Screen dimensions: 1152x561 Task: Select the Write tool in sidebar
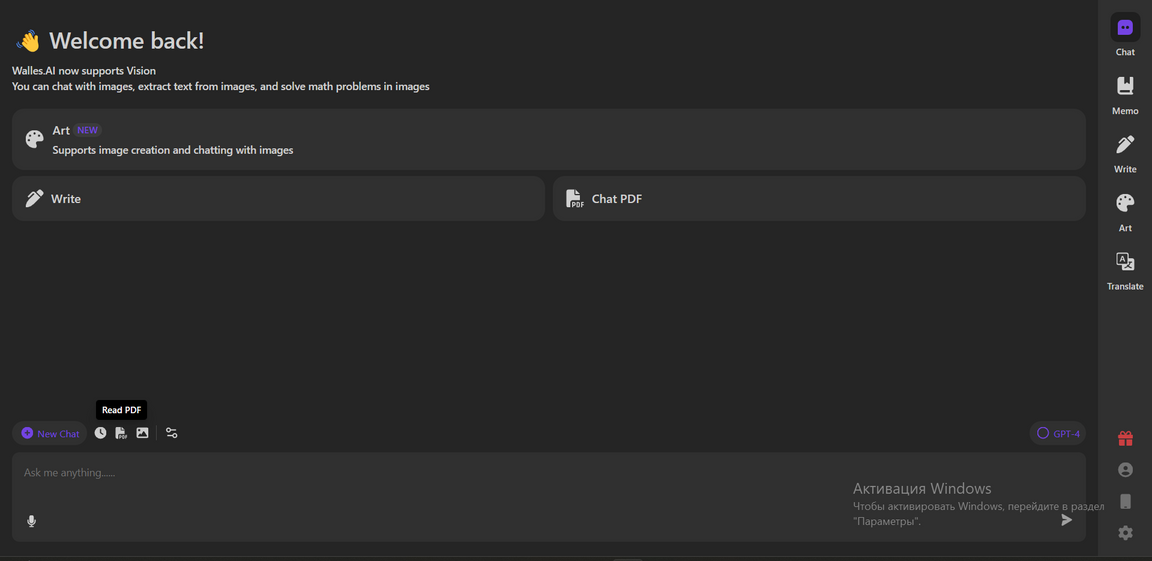coord(1125,146)
